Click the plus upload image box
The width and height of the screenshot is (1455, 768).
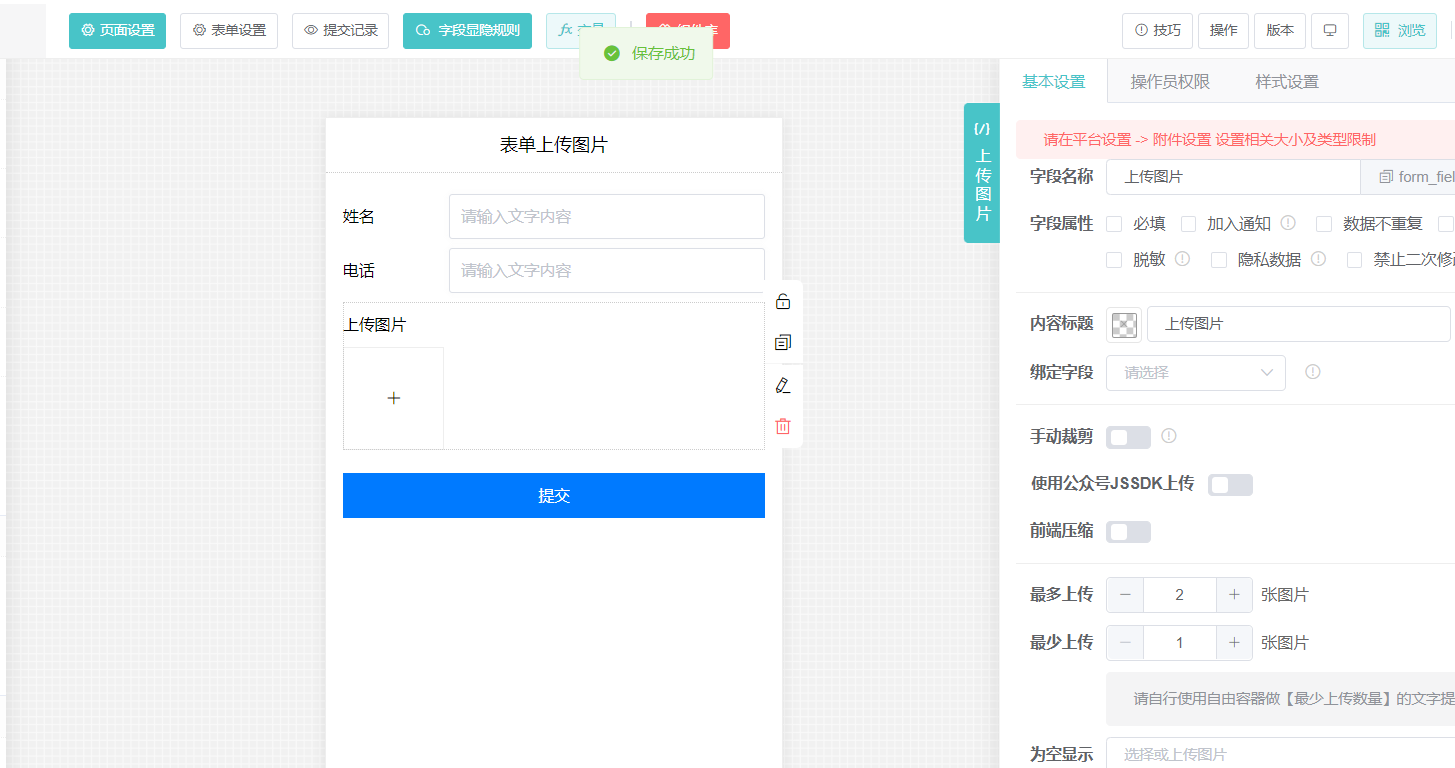pos(394,398)
